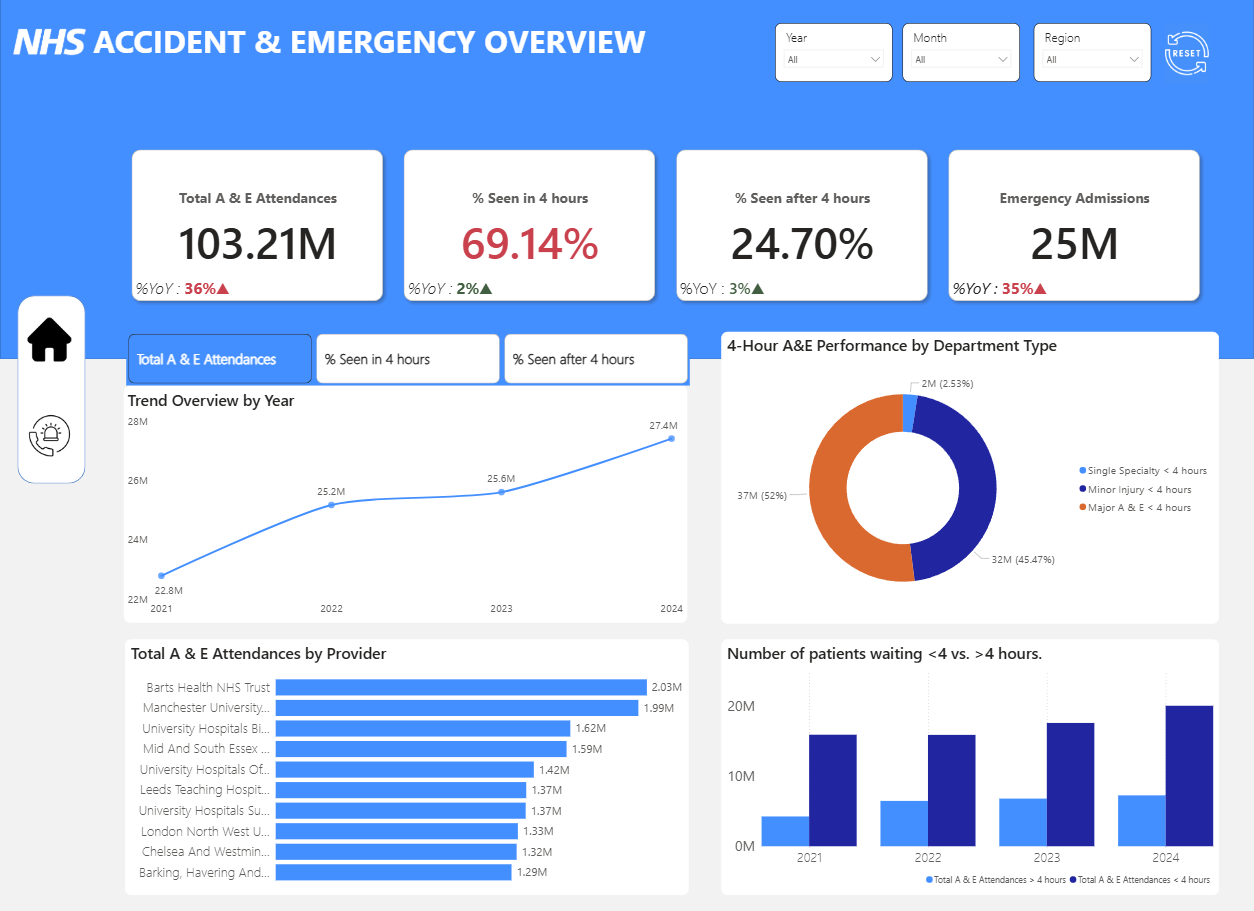Click the green YoY arrow under % Seen in 4 hours
Image resolution: width=1254 pixels, height=911 pixels.
(486, 289)
